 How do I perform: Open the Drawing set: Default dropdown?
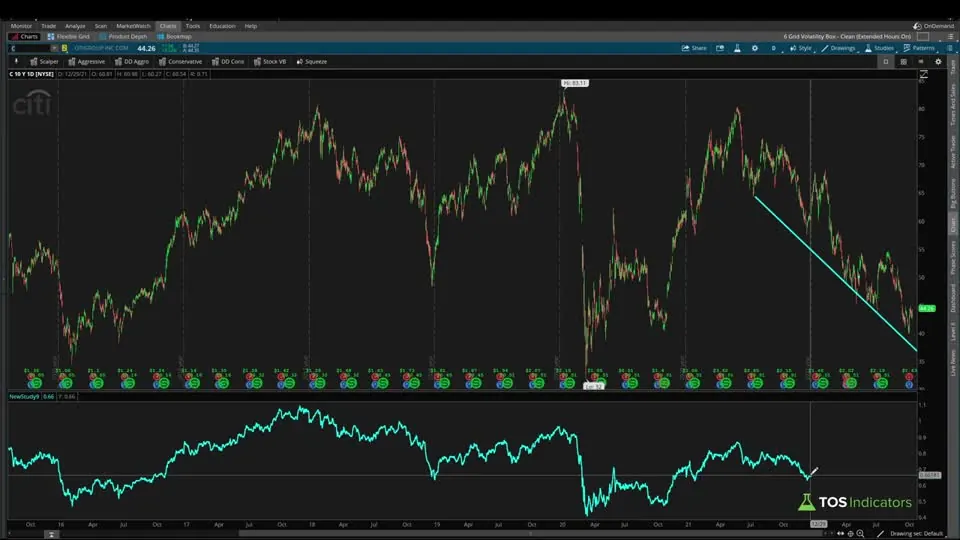916,534
